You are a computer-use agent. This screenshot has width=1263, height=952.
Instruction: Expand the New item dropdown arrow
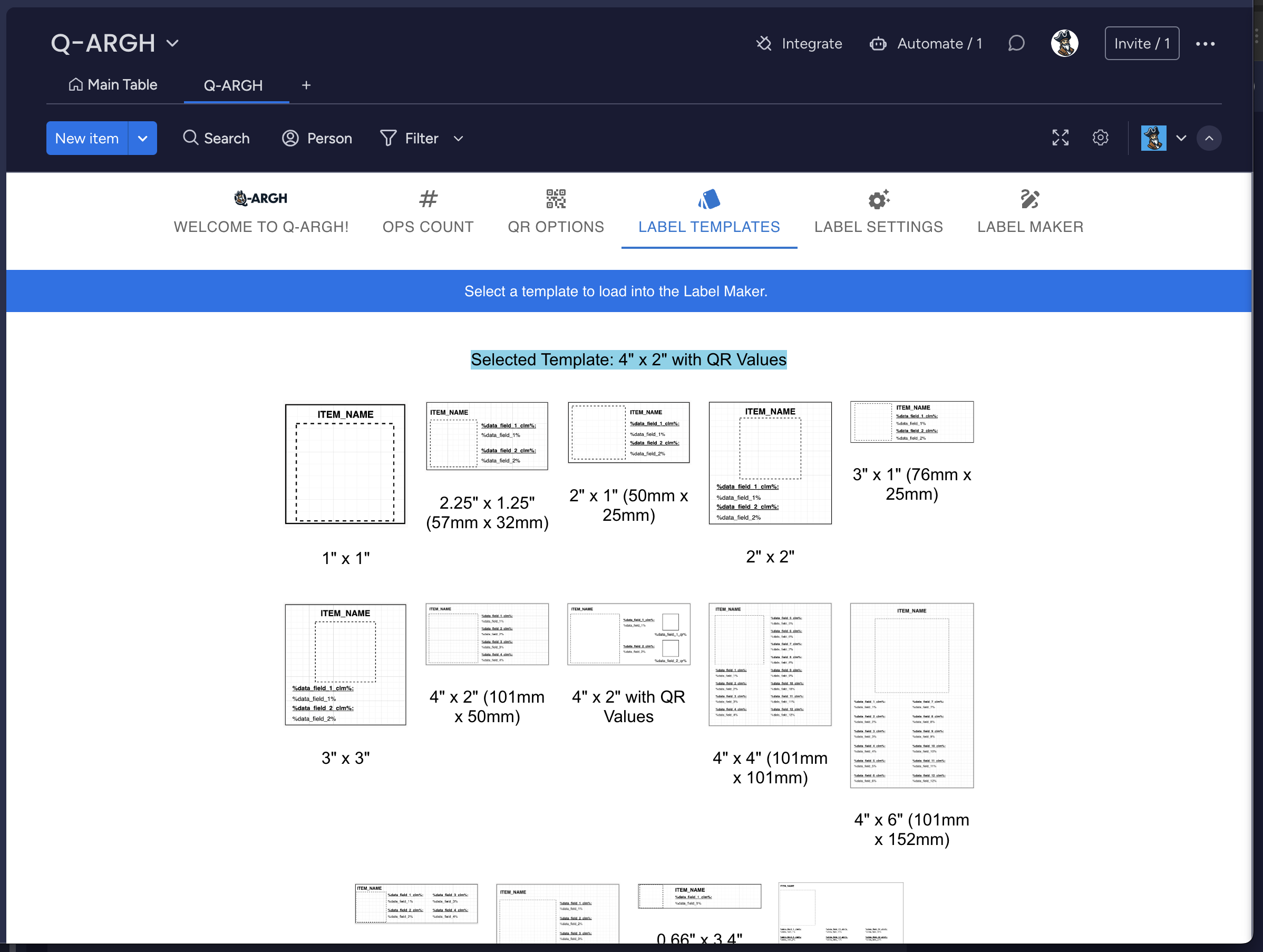[143, 138]
